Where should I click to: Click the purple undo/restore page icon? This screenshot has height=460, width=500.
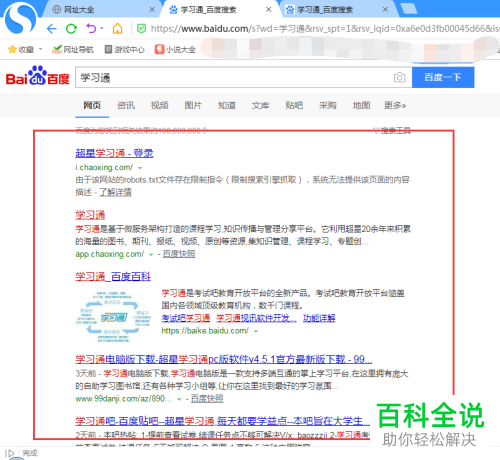click(x=91, y=29)
